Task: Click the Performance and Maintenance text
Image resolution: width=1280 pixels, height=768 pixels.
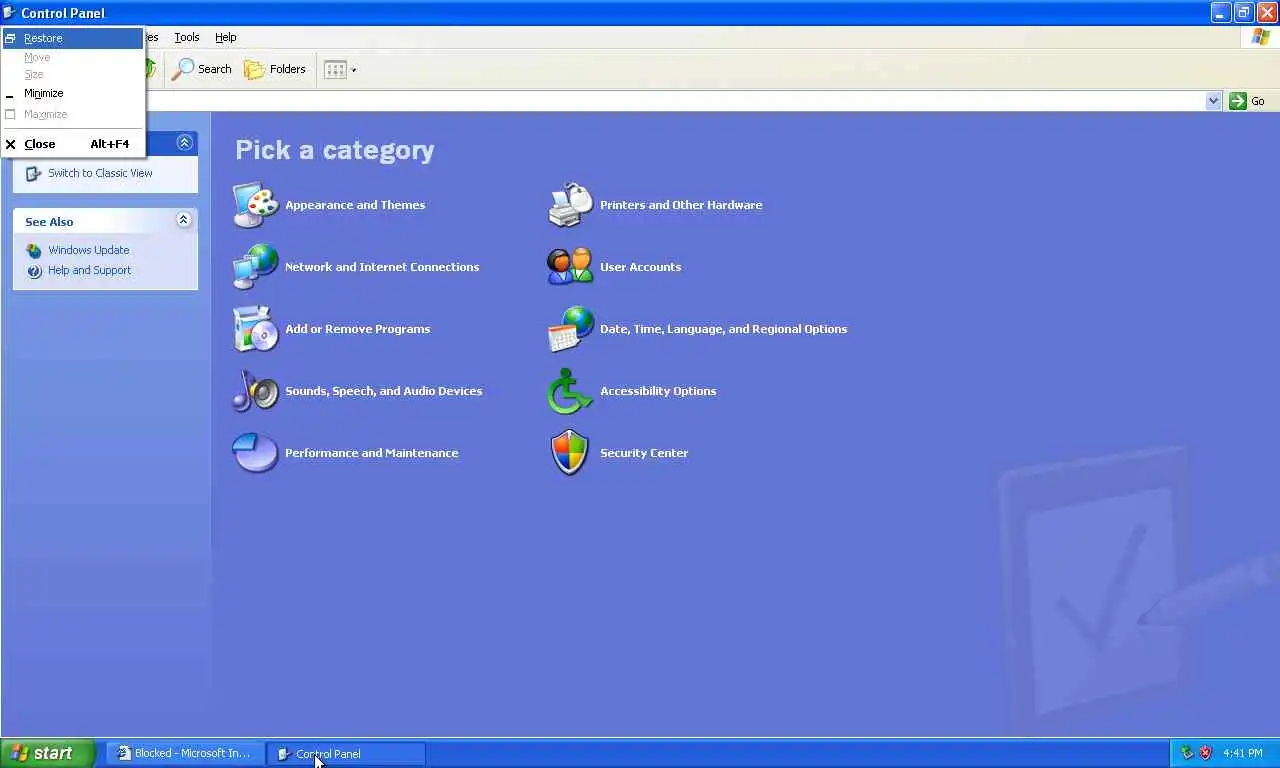Action: [371, 453]
